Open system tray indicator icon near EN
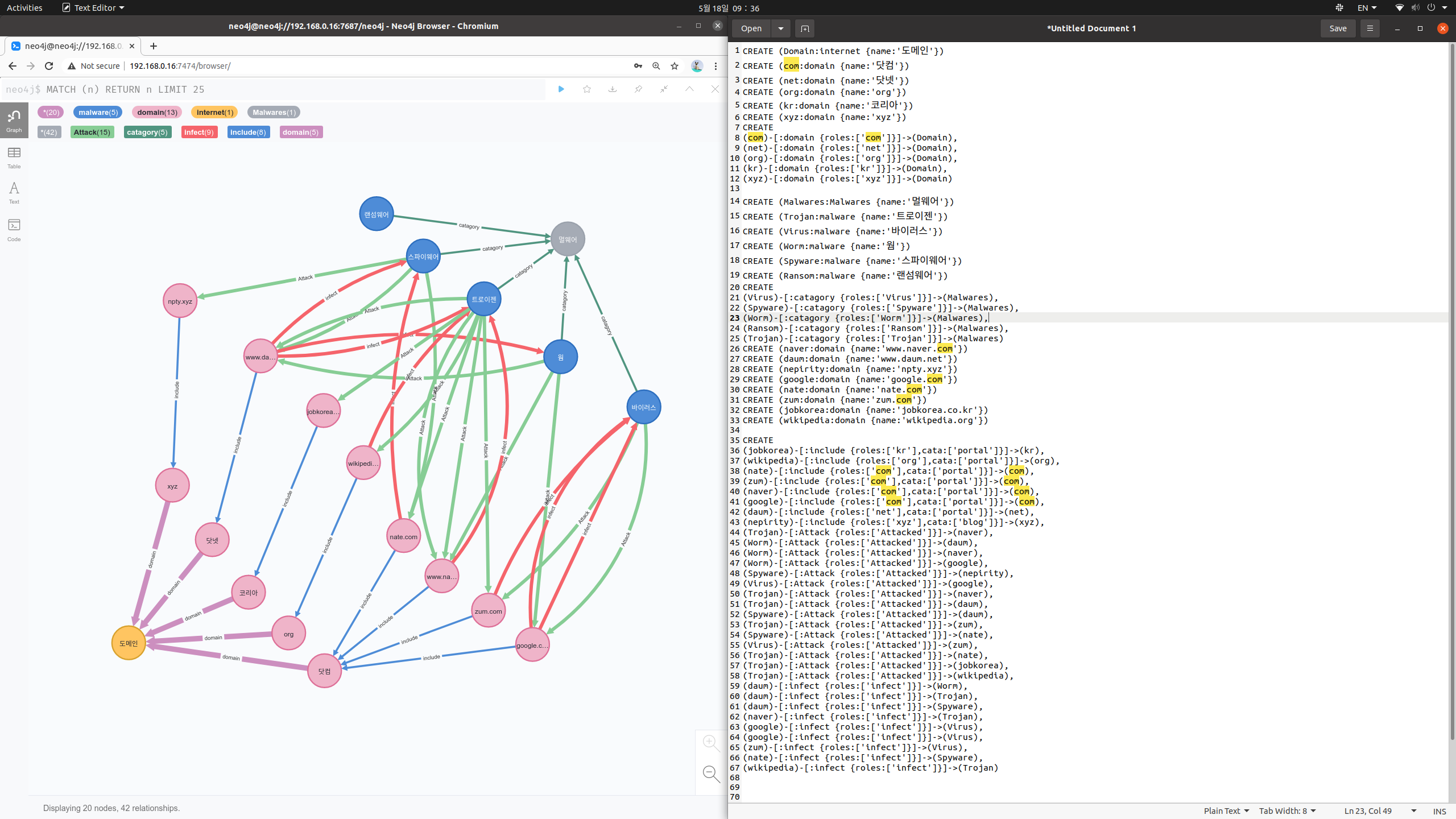 click(1339, 8)
